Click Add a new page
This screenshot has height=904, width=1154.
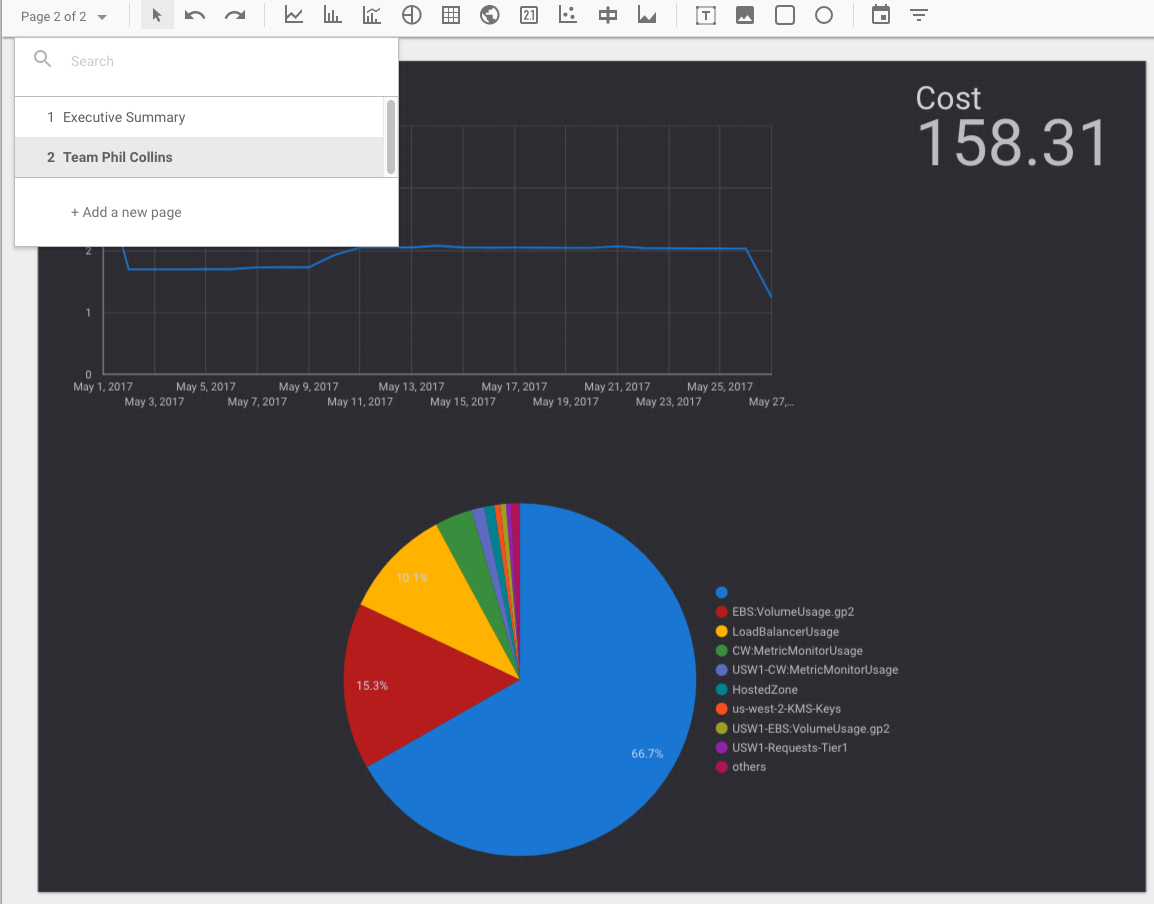126,212
